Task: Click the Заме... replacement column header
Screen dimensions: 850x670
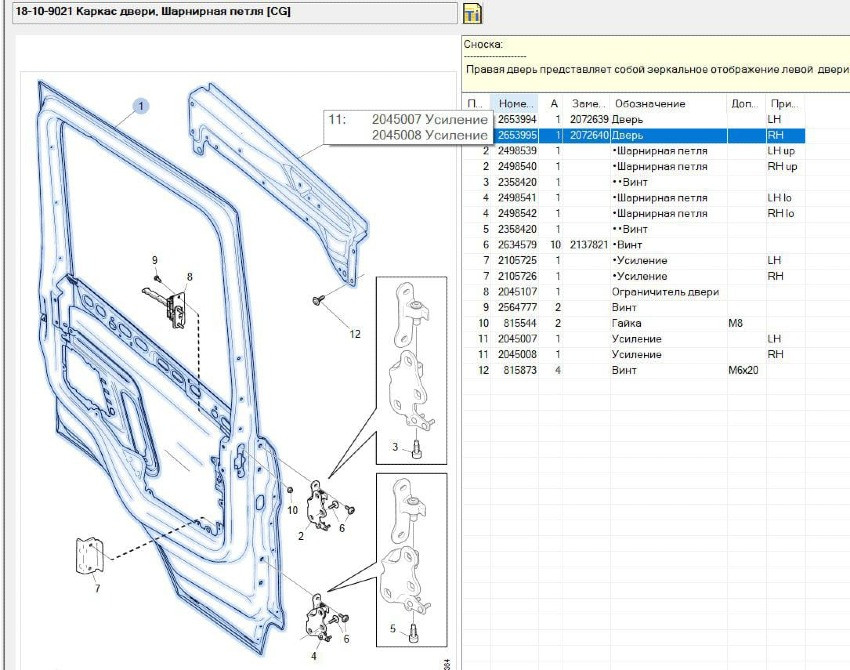Action: [589, 104]
